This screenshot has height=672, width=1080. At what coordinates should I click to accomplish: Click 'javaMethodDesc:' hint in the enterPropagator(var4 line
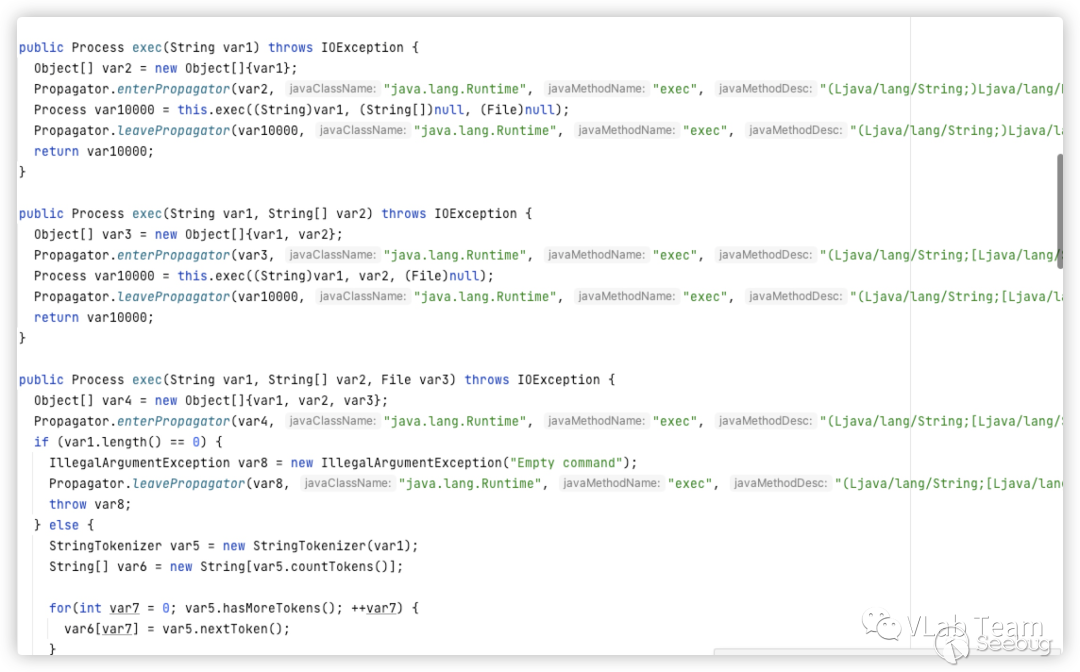[x=765, y=421]
